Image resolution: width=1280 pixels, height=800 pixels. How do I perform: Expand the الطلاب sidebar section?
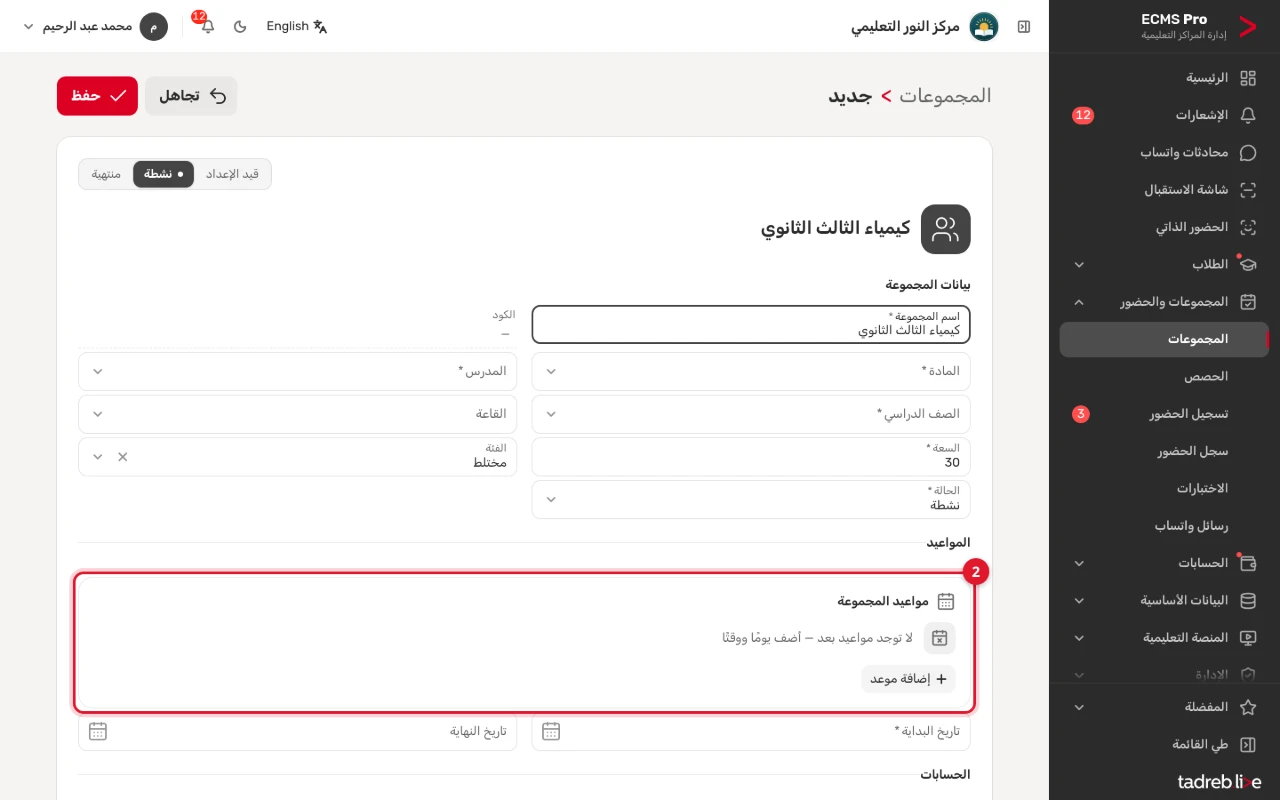pos(1164,265)
